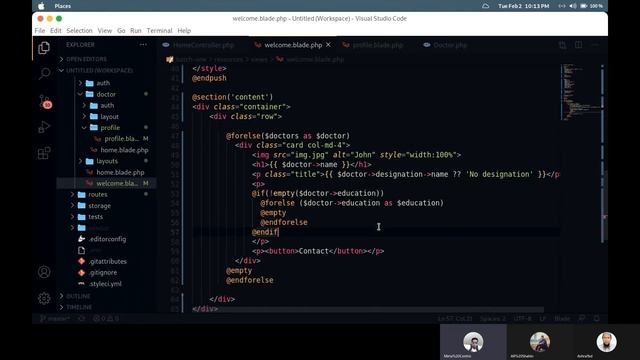Open home.blade.php under doctor folder
The width and height of the screenshot is (640, 360).
click(x=124, y=150)
